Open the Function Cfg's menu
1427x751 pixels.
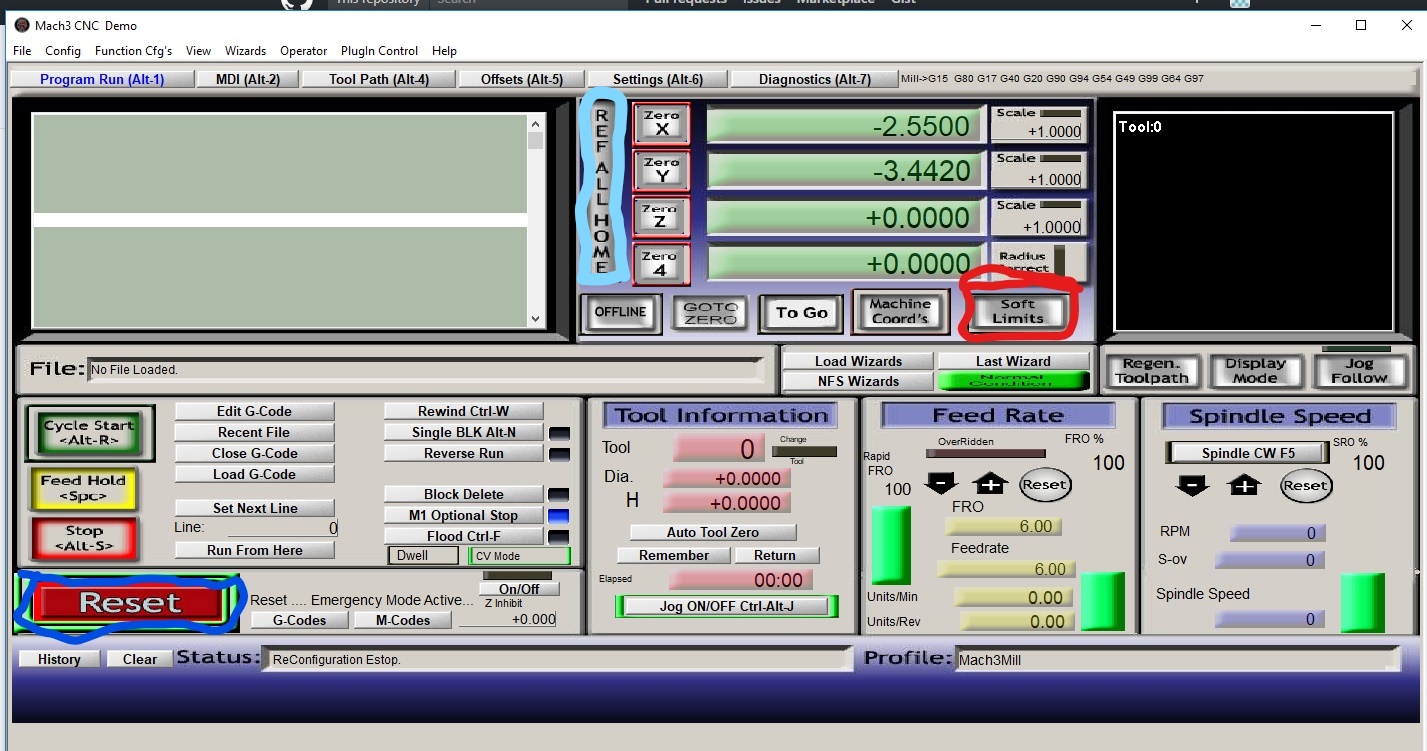click(x=133, y=50)
